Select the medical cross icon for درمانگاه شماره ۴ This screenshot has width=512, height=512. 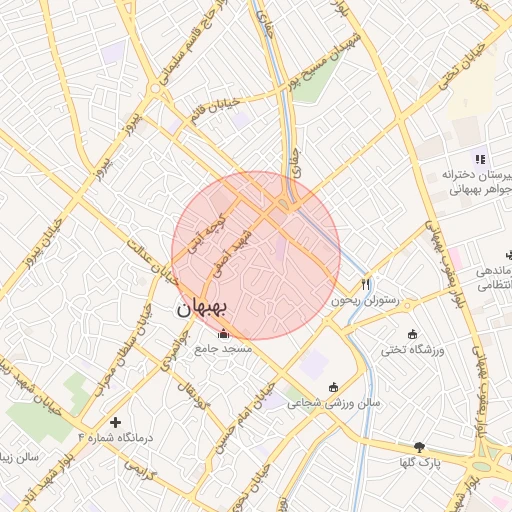115,422
